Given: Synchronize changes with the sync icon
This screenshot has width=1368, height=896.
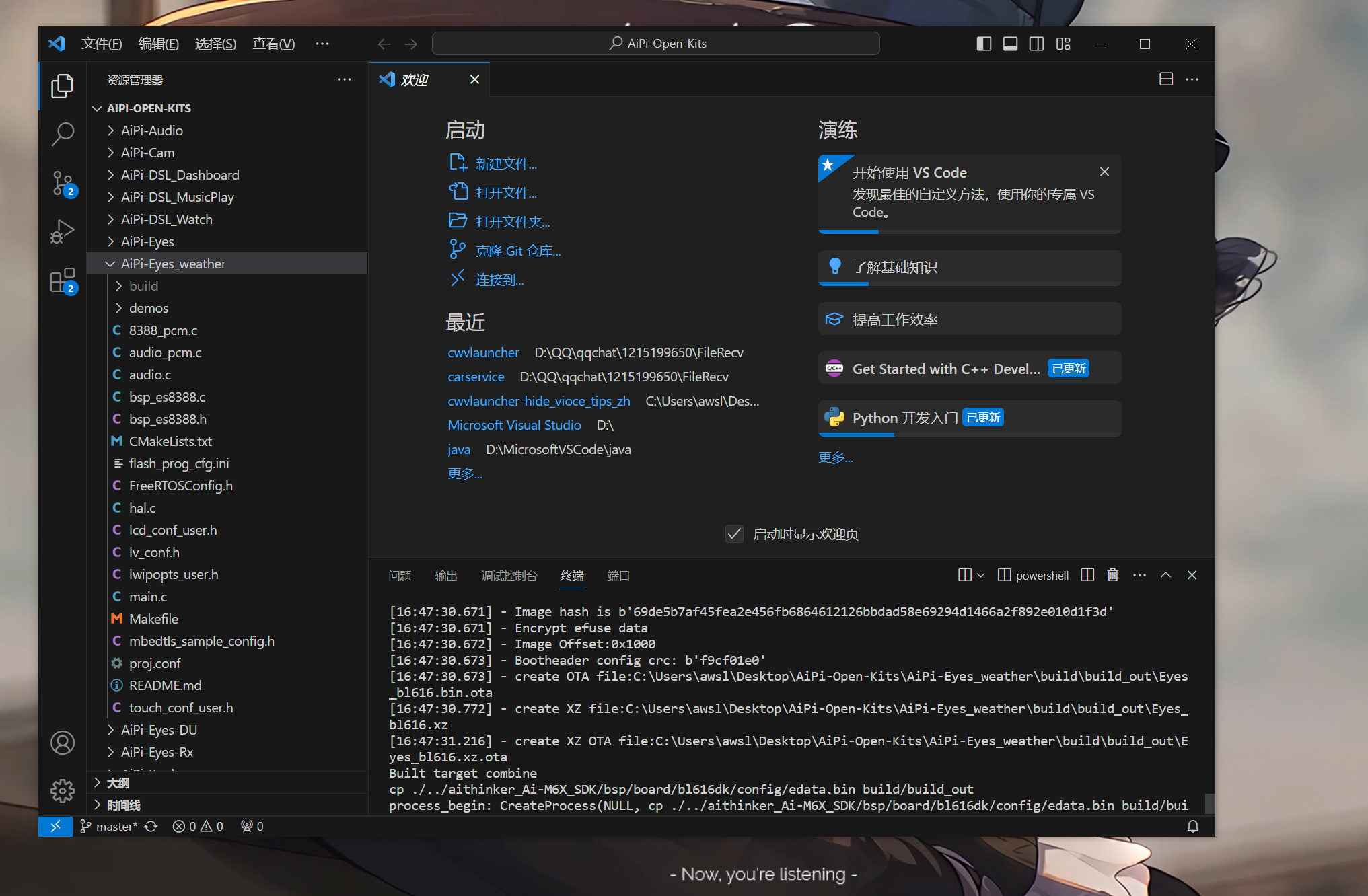Looking at the screenshot, I should 151,827.
